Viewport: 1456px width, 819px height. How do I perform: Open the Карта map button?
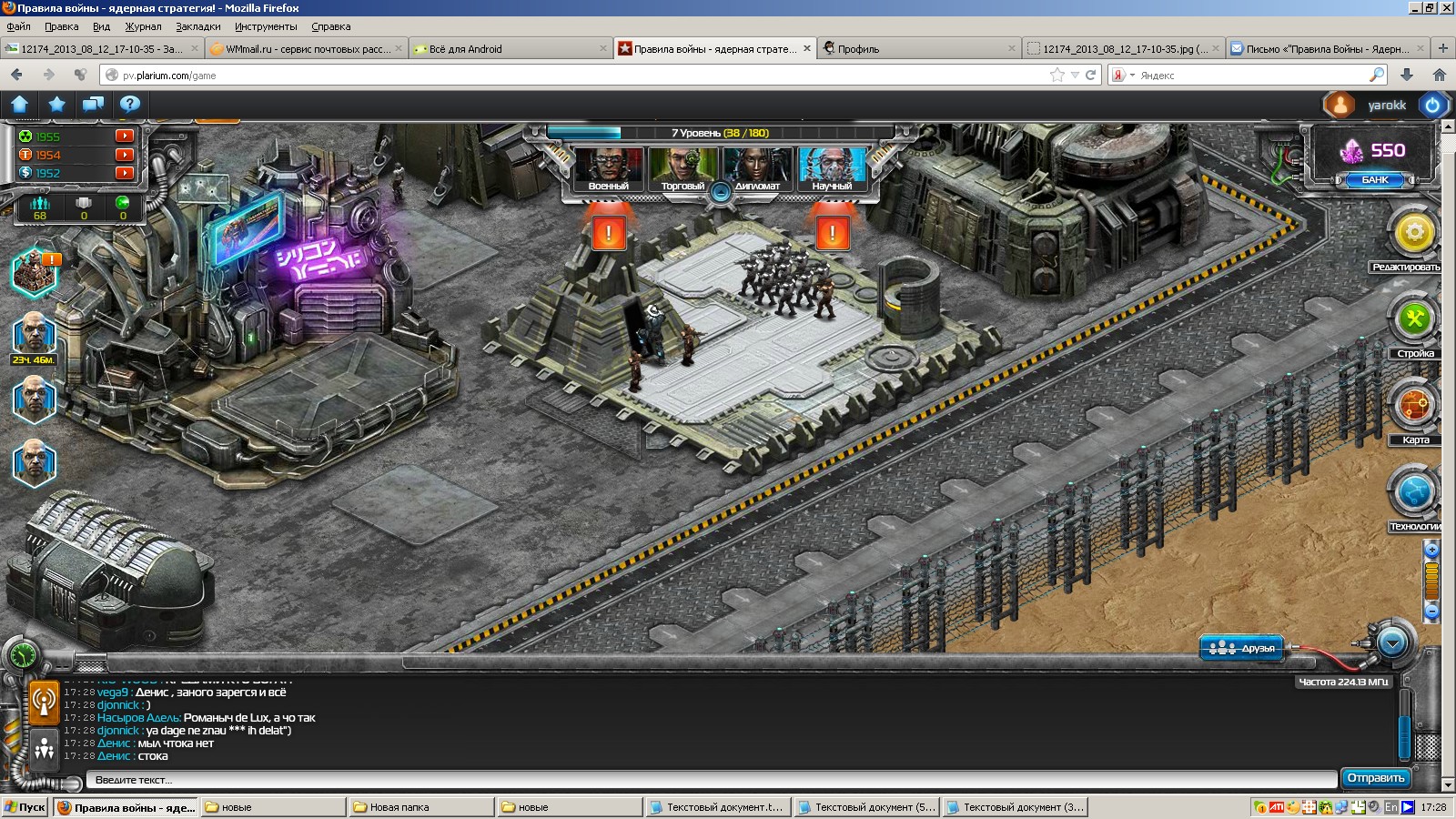(x=1415, y=406)
